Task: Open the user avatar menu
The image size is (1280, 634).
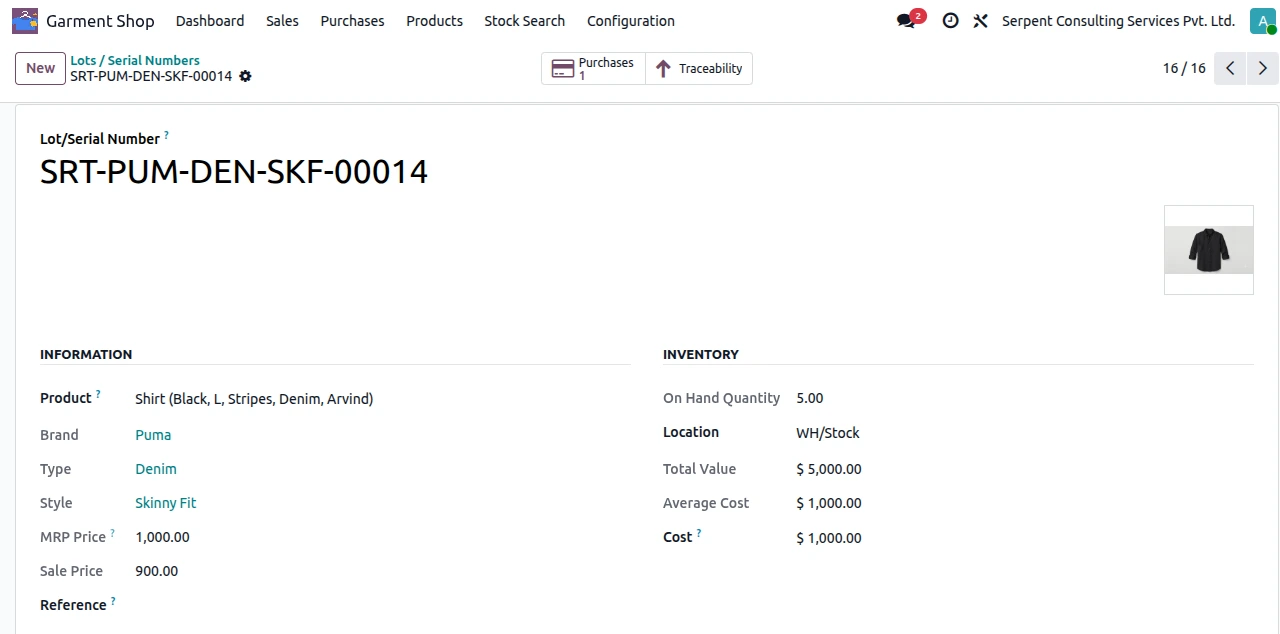Action: 1263,21
